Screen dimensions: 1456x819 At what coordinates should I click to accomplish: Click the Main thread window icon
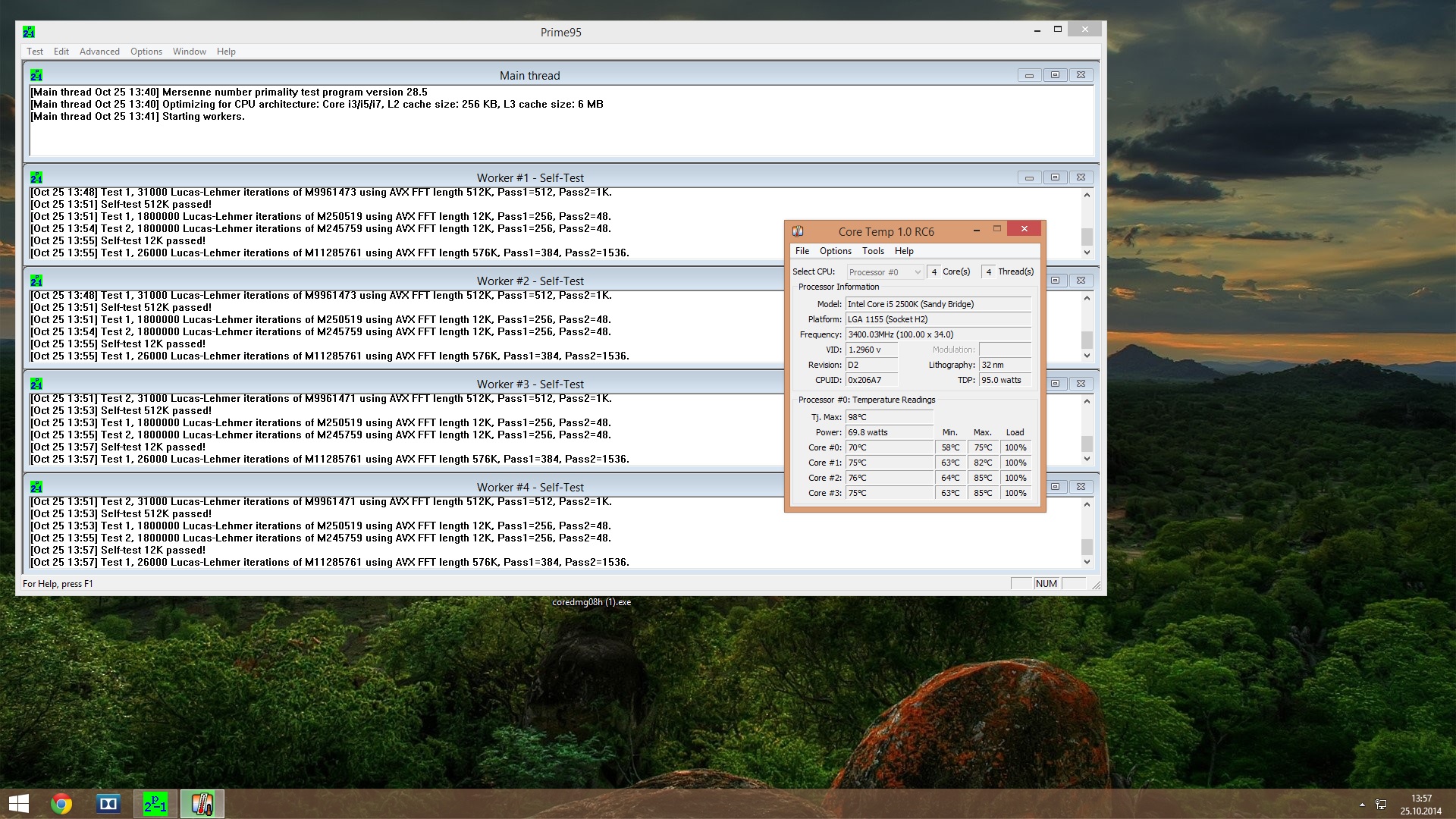click(36, 75)
